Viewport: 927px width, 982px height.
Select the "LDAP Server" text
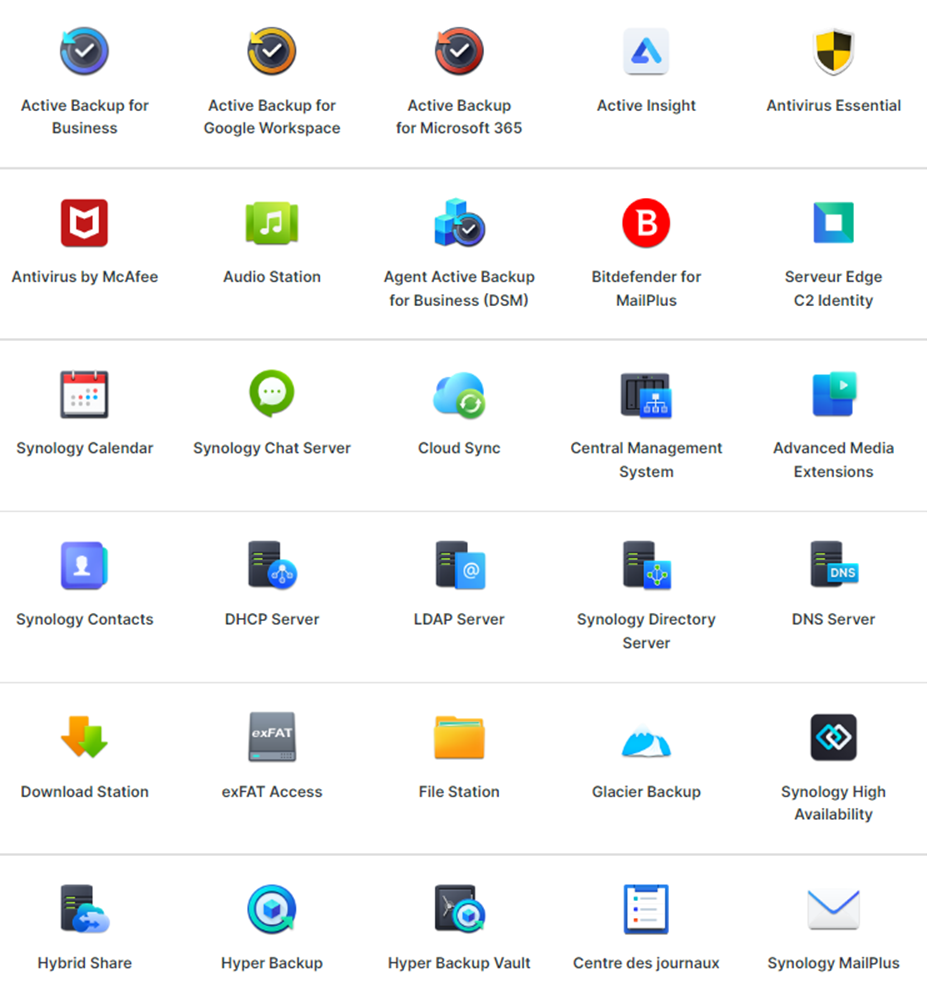point(459,619)
